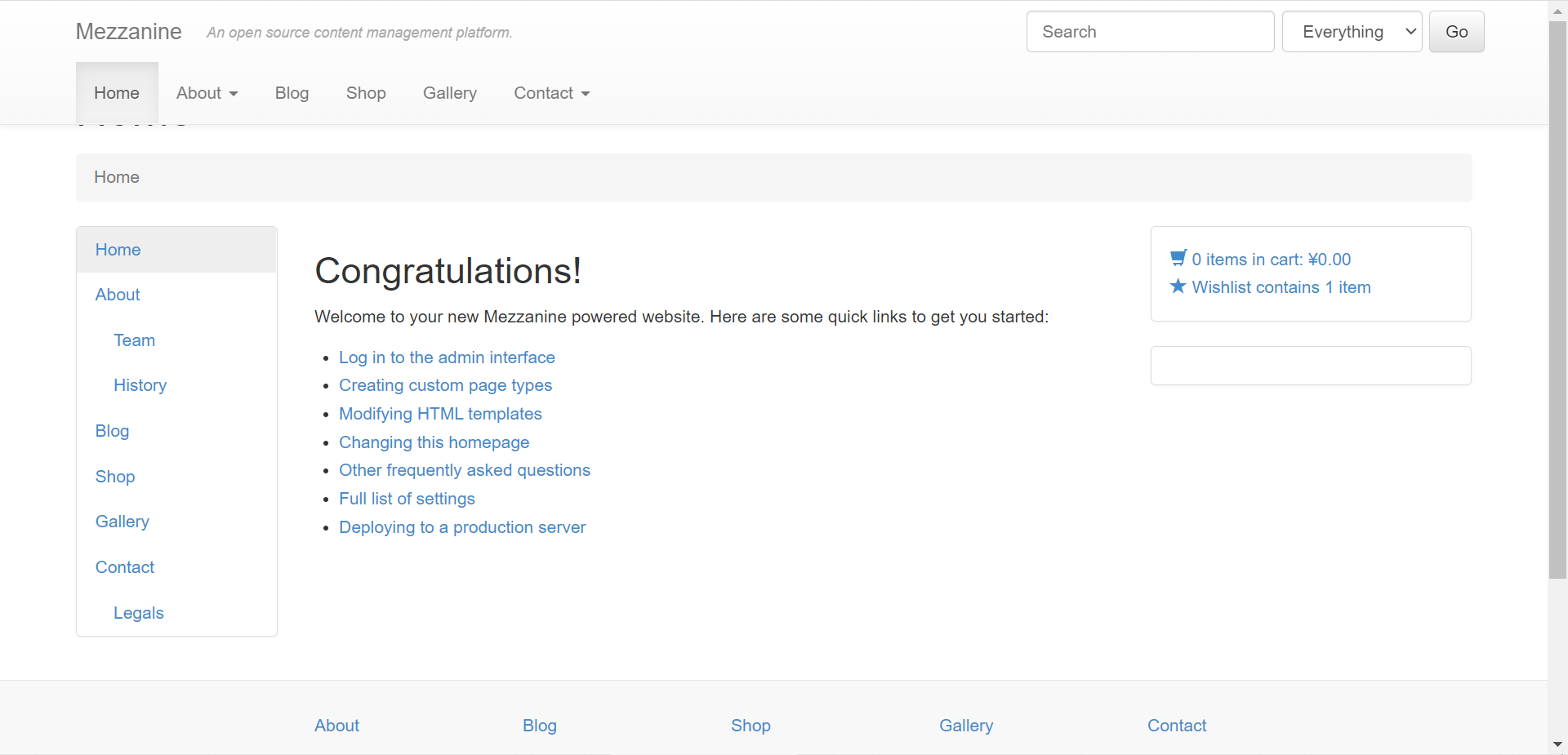This screenshot has width=1568, height=755.
Task: Open Shop from the top navbar
Action: click(x=366, y=93)
